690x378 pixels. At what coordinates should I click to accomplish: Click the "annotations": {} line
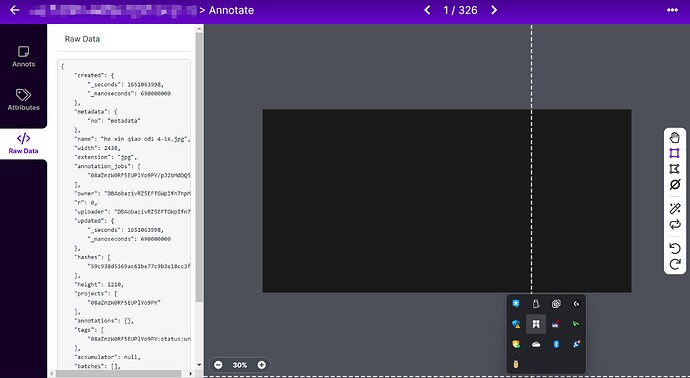pyautogui.click(x=104, y=321)
